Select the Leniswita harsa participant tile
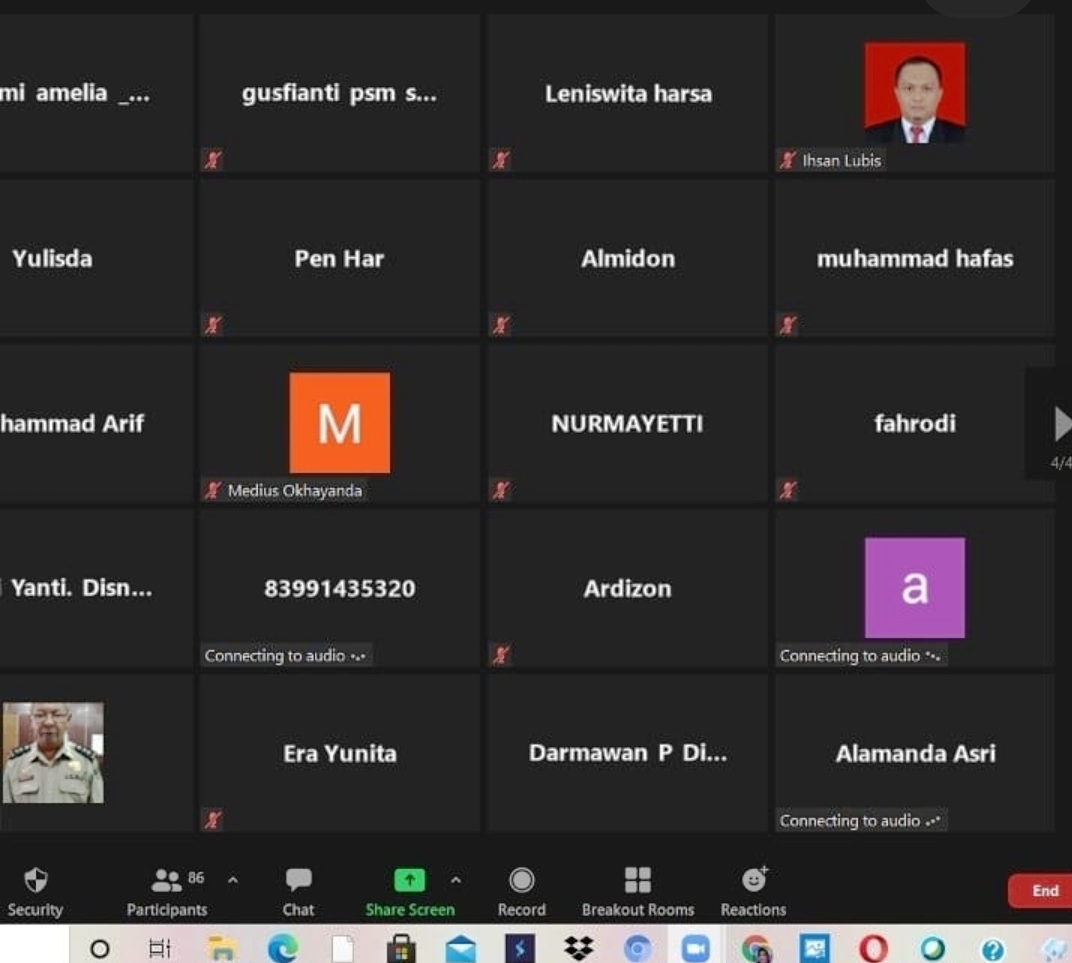The width and height of the screenshot is (1072, 963). (x=628, y=94)
